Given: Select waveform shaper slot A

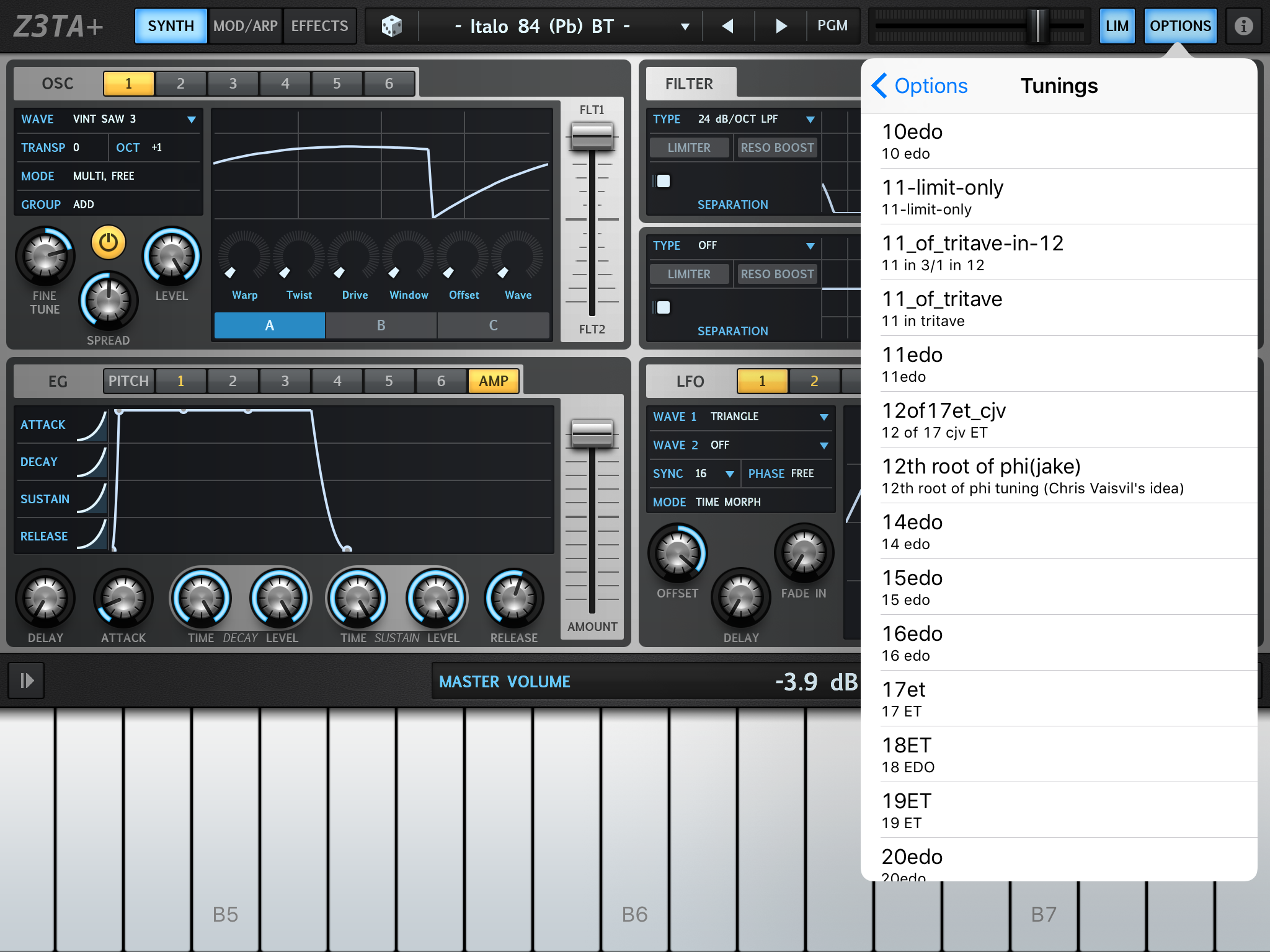Looking at the screenshot, I should pos(270,325).
